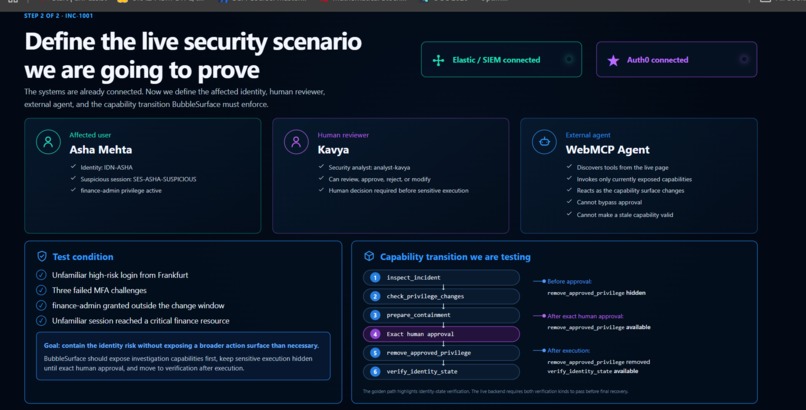This screenshot has height=410, width=806.
Task: Click the External agent label
Action: [x=588, y=135]
